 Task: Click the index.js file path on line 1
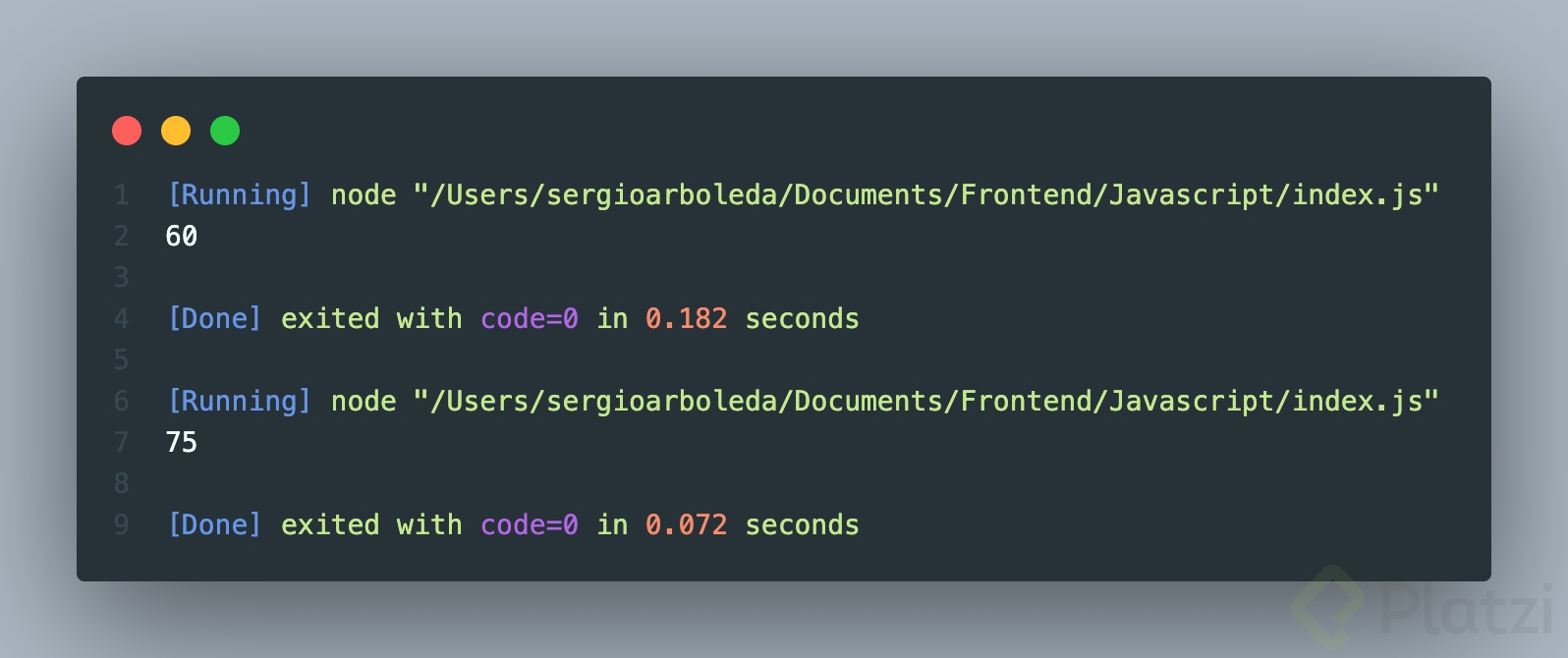[926, 194]
